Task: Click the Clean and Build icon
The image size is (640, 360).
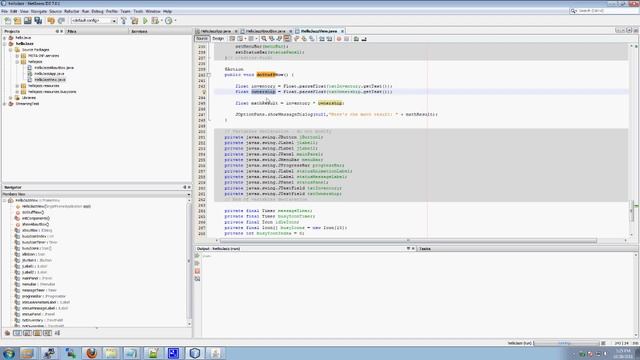Action: pyautogui.click(x=135, y=20)
